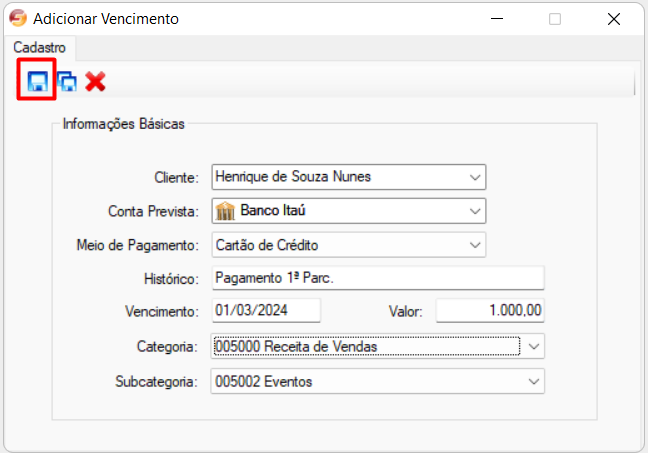The image size is (648, 453).
Task: Click the Histórico text field
Action: tap(377, 278)
